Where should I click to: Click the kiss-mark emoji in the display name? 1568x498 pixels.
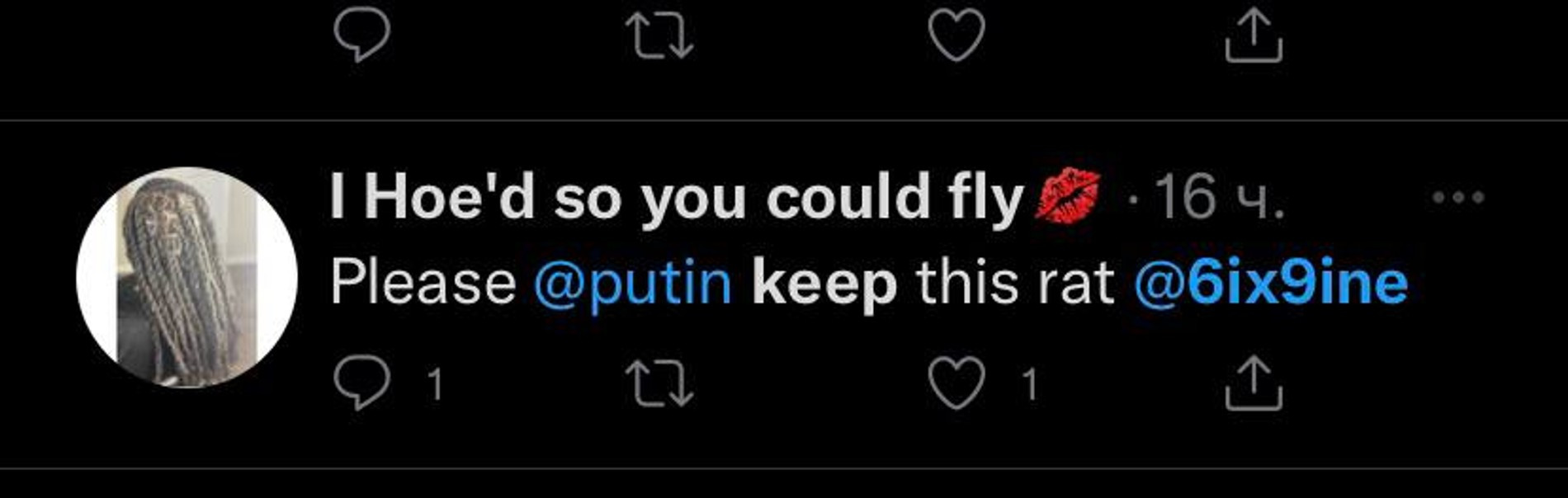[x=1068, y=197]
